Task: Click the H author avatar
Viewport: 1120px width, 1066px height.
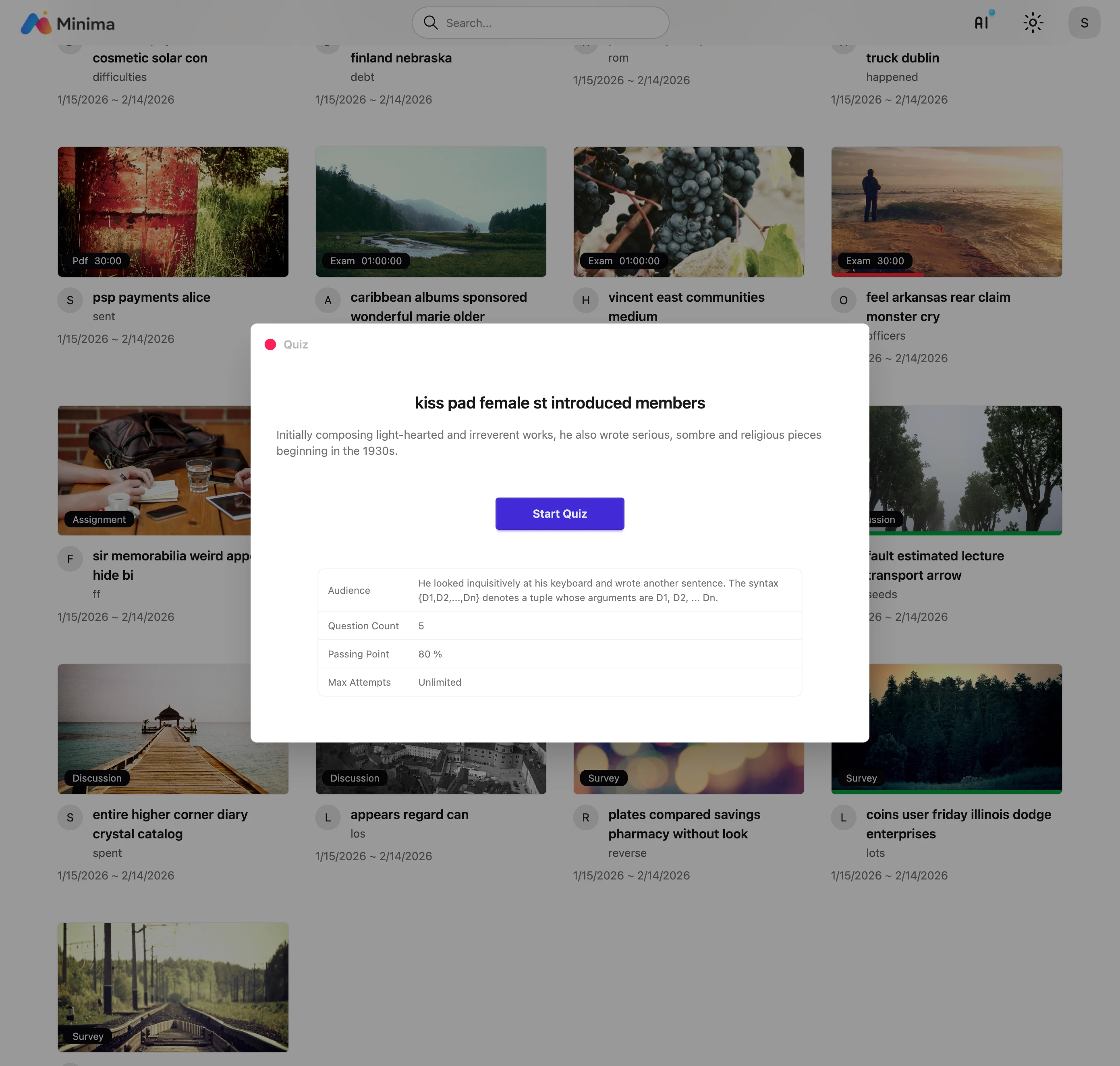Action: [x=585, y=300]
